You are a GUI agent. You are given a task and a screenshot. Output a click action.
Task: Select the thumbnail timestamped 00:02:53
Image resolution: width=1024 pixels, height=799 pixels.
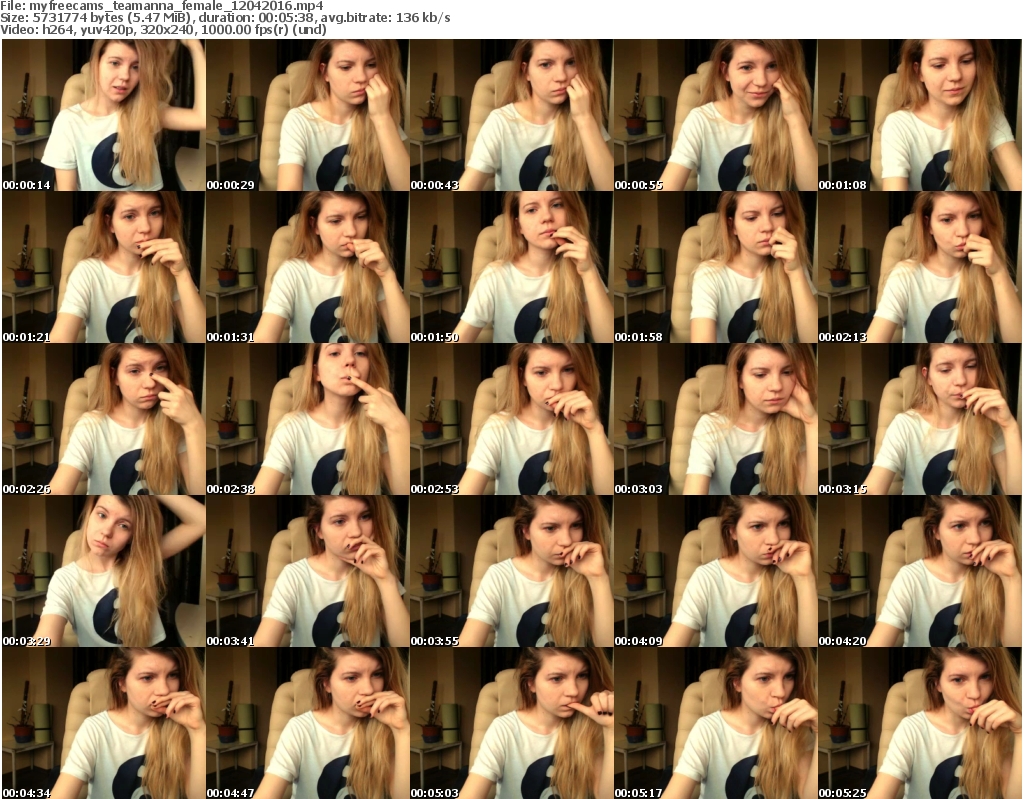click(x=511, y=419)
